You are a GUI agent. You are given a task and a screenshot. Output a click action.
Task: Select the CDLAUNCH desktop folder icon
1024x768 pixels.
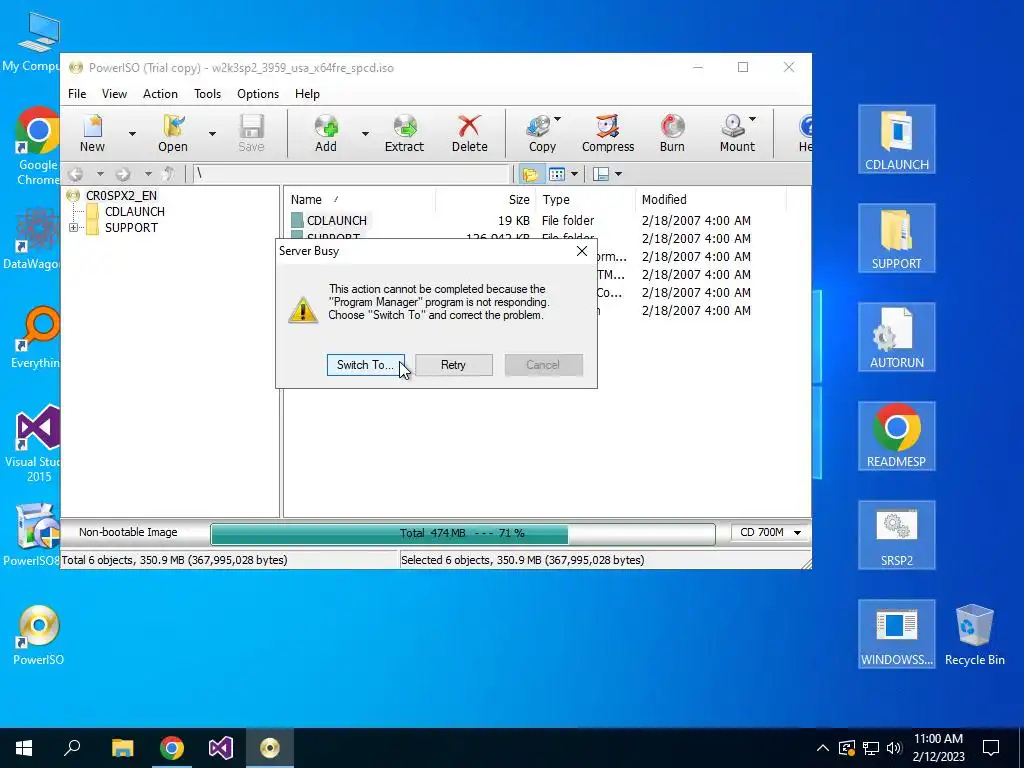coord(897,140)
